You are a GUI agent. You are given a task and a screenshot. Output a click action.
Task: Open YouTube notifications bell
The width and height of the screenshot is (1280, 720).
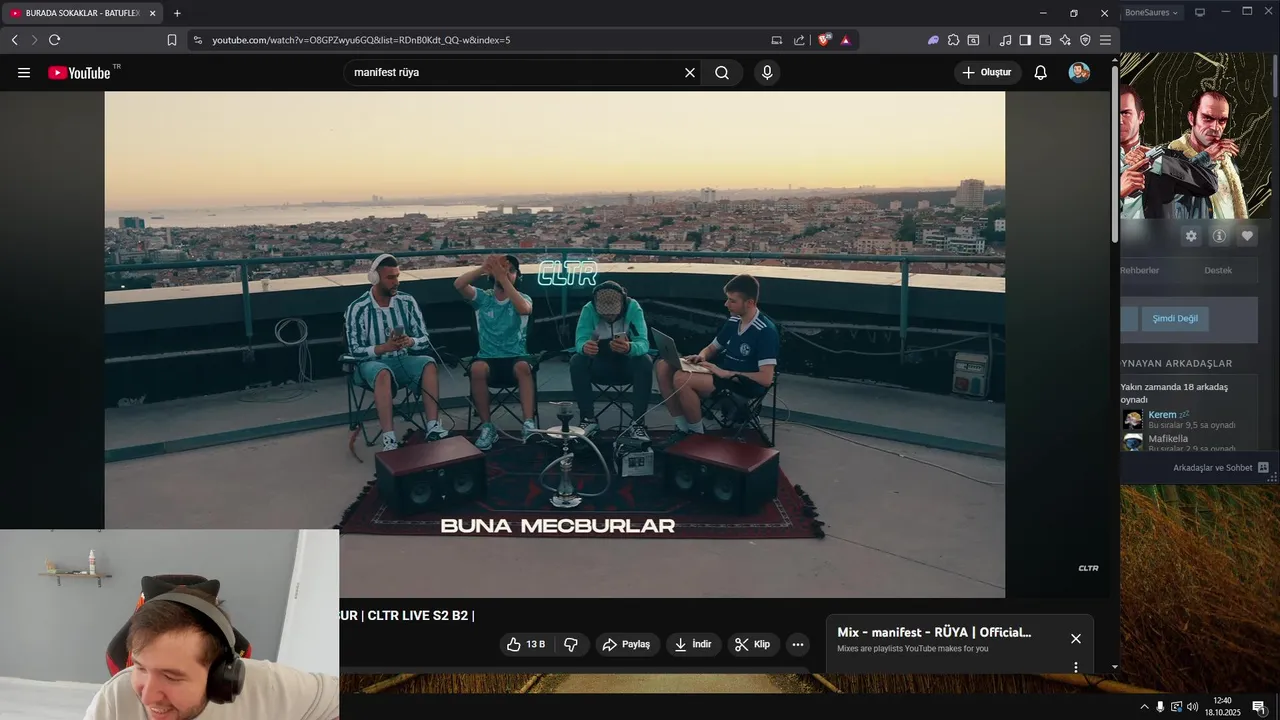pyautogui.click(x=1040, y=73)
